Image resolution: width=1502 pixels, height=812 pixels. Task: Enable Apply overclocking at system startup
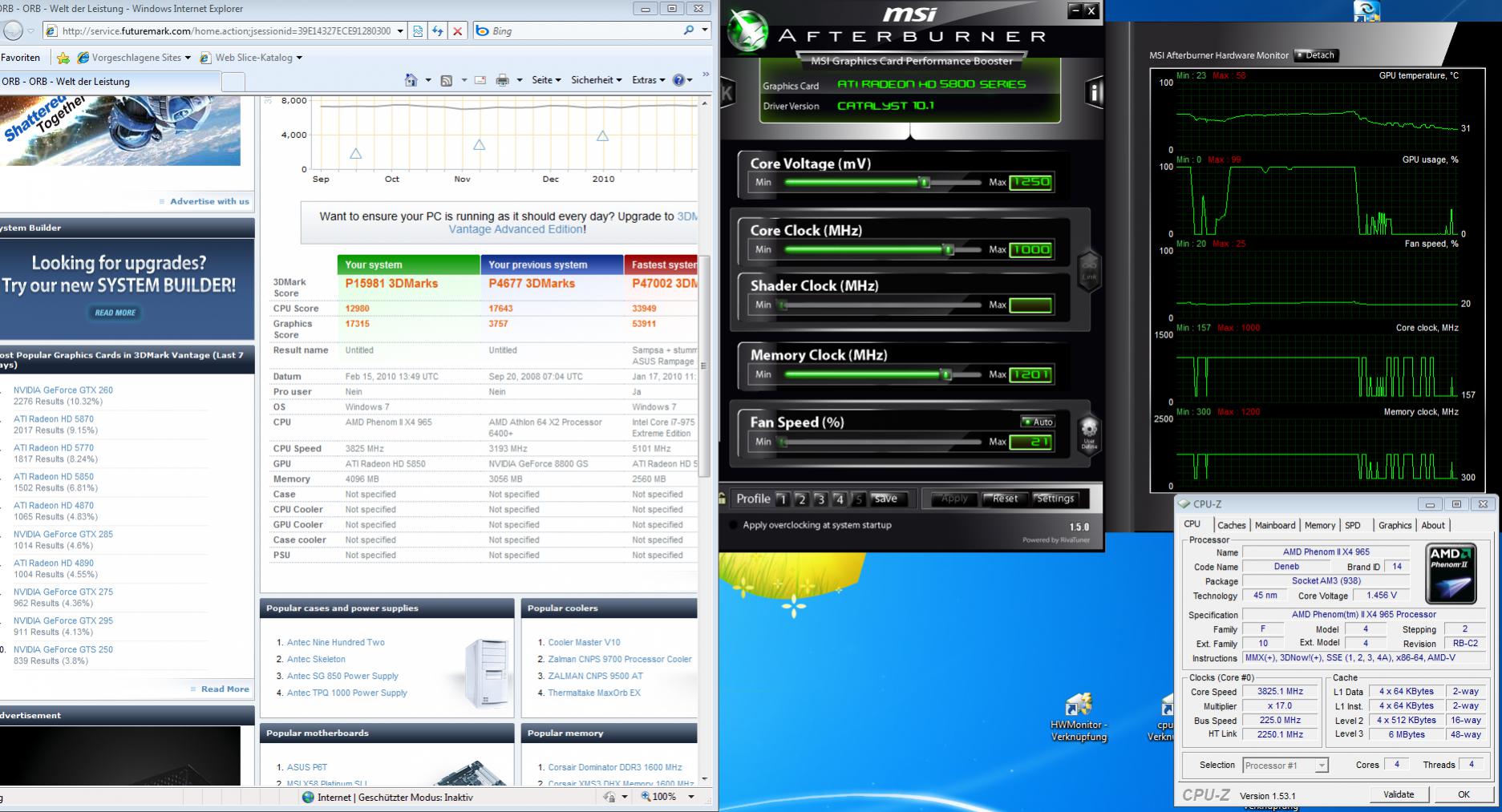click(733, 526)
